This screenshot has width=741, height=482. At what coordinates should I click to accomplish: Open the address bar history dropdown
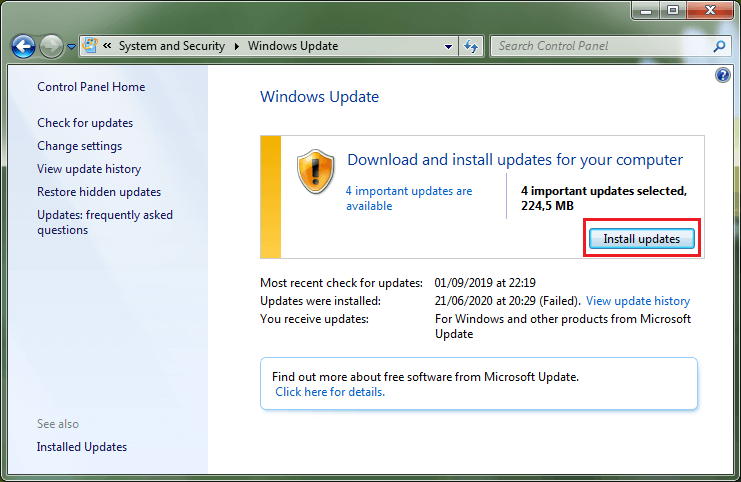(448, 46)
